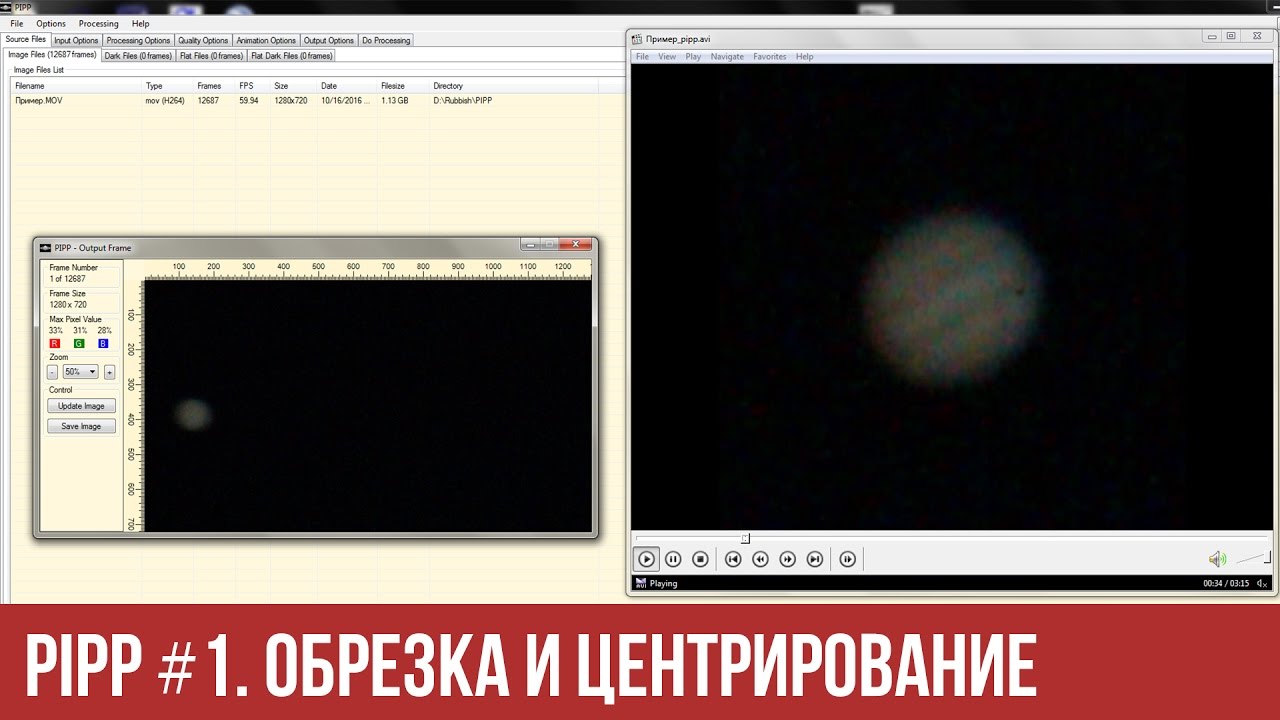Toggle the blue B channel in Output Frame
The image size is (1280, 720).
(103, 343)
